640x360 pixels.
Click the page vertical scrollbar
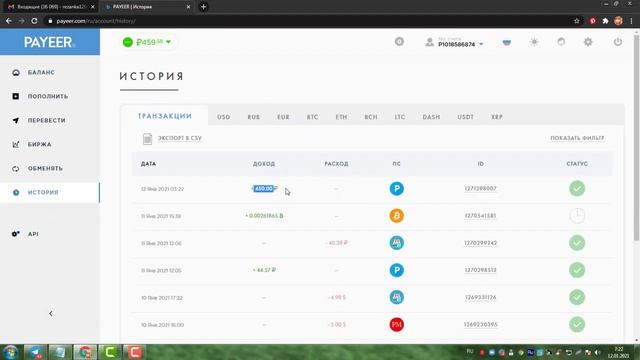(636, 138)
